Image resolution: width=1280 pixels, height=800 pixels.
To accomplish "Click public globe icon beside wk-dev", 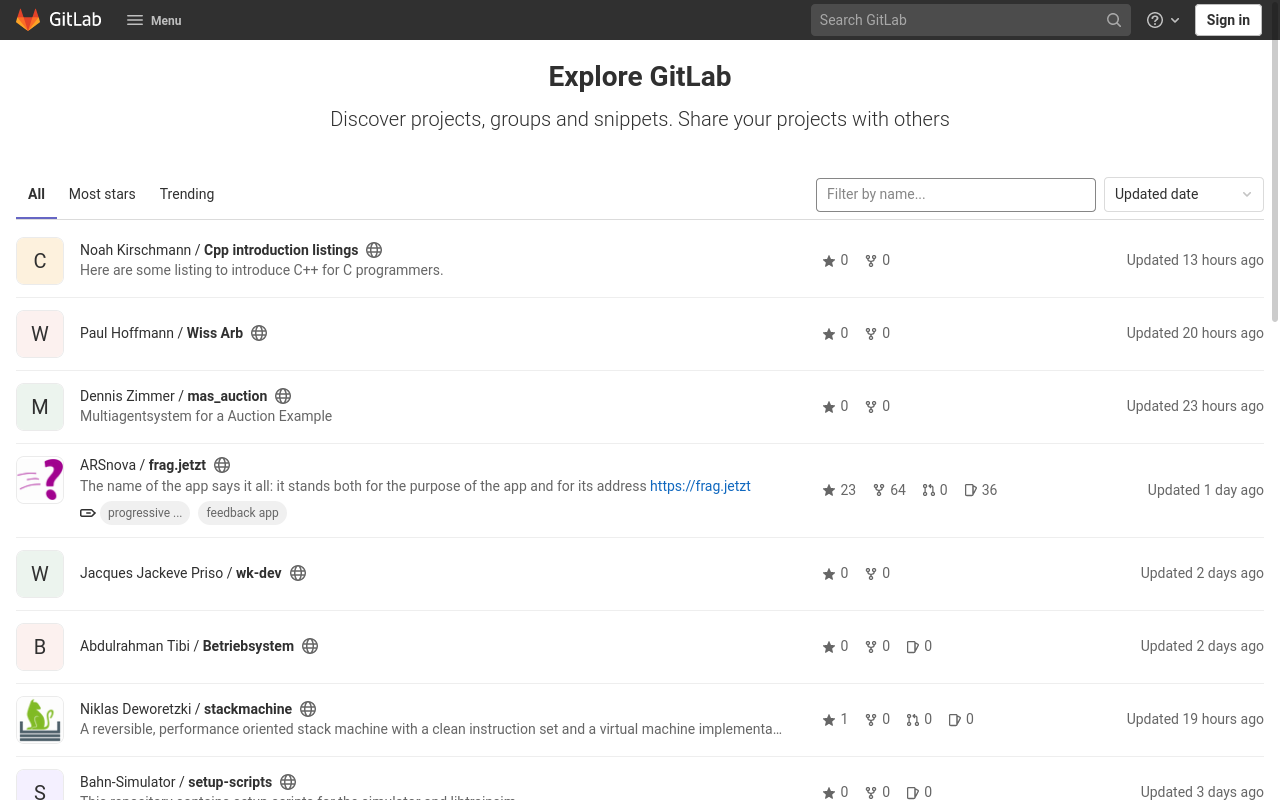I will [x=298, y=573].
